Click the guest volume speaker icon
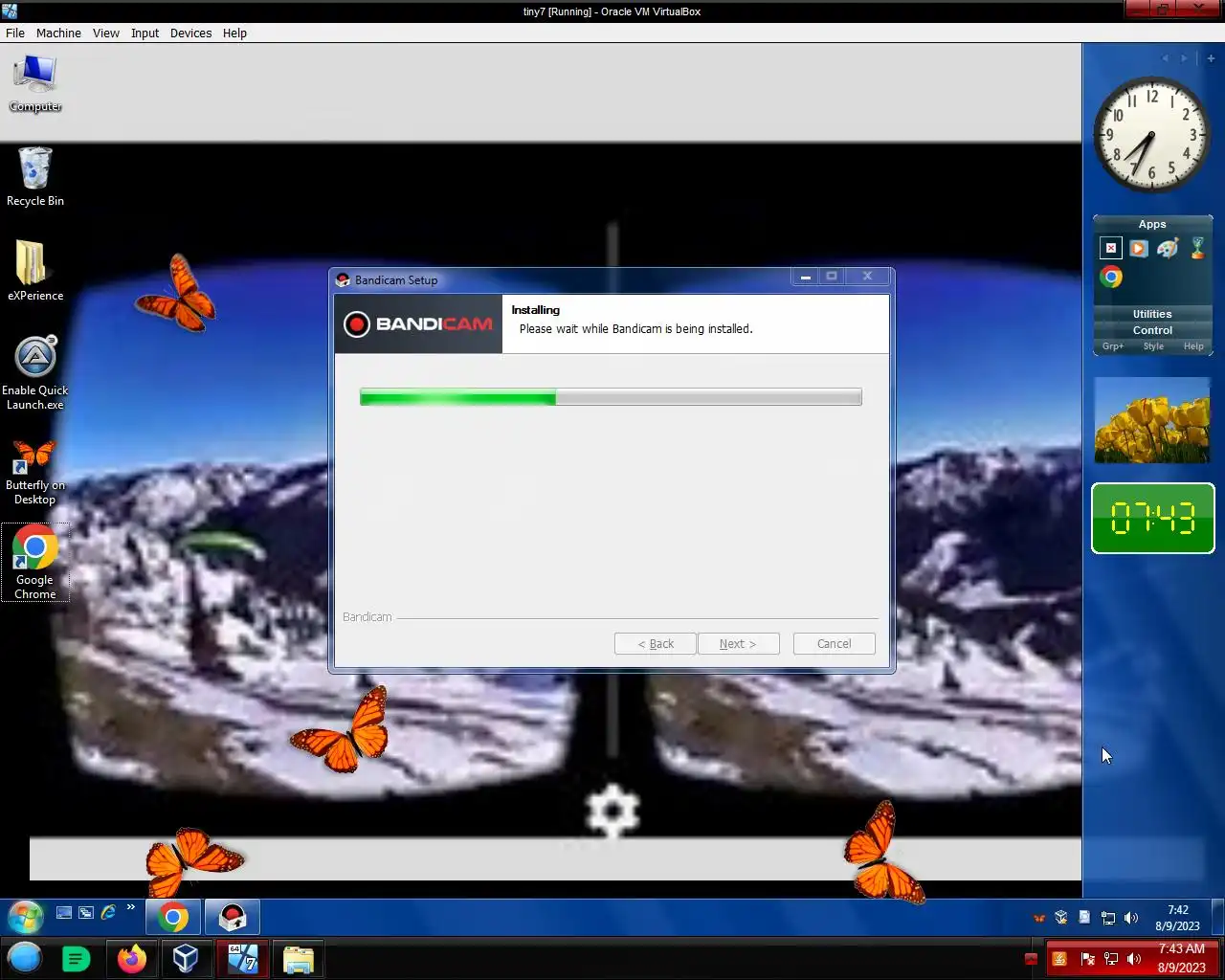The width and height of the screenshot is (1225, 980). coord(1131,918)
